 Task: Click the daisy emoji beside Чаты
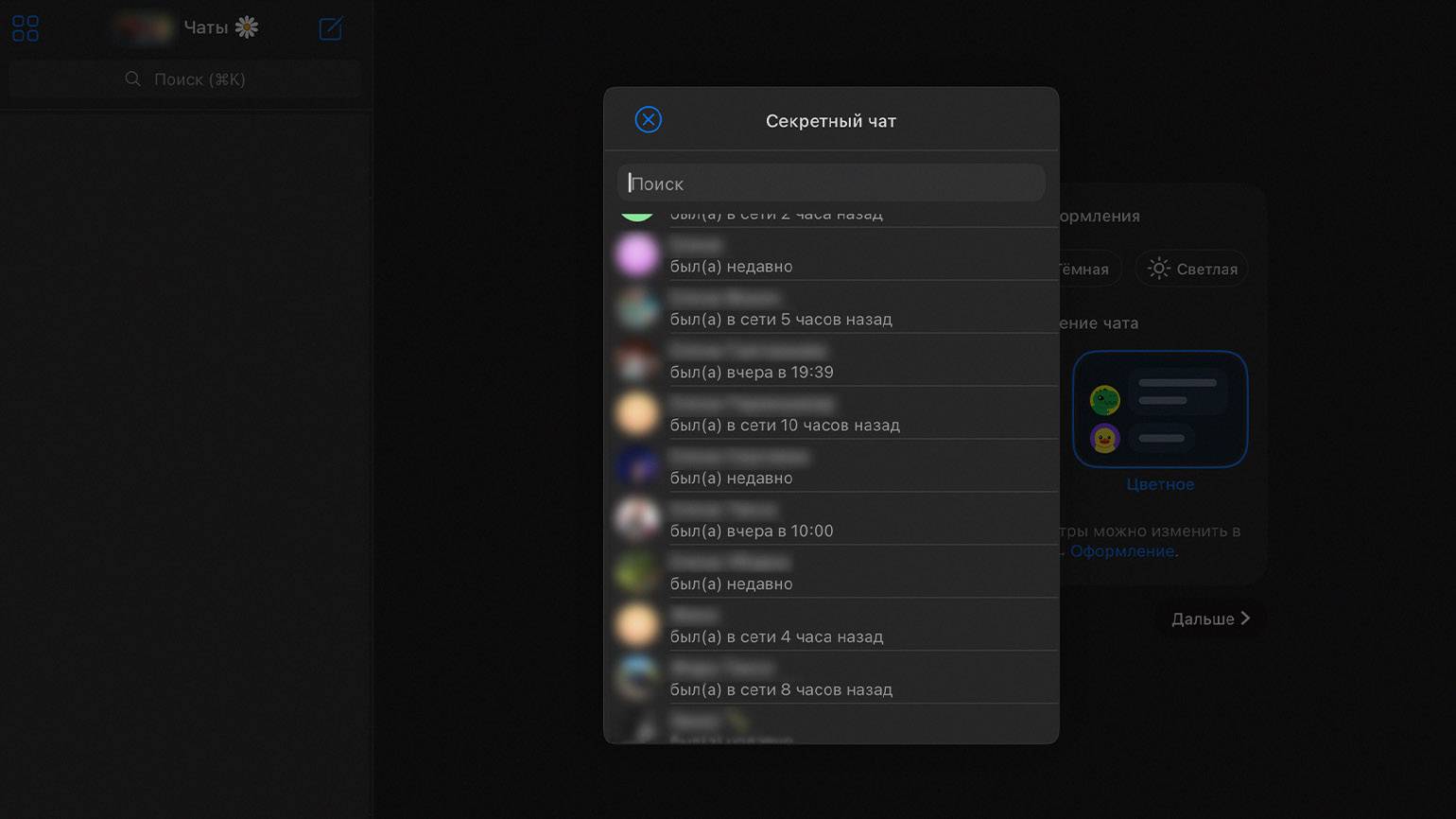tap(247, 27)
